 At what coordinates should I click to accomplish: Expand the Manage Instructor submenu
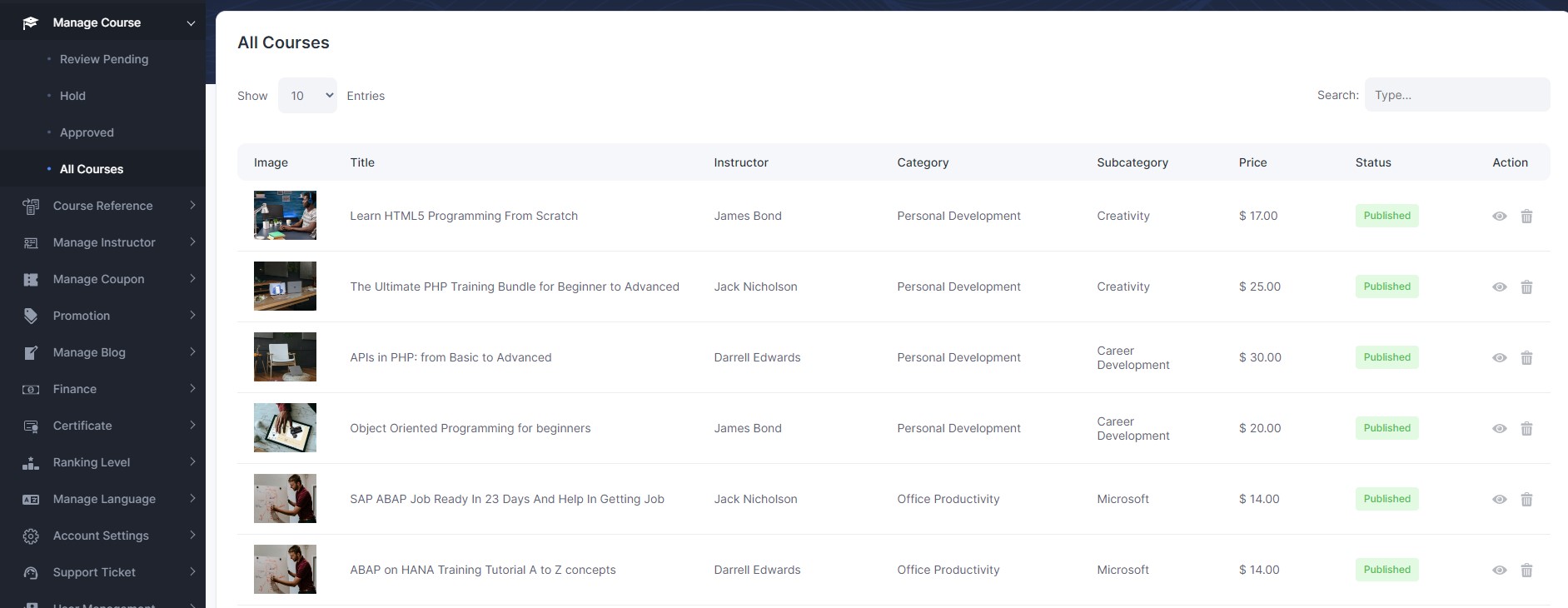pos(192,242)
